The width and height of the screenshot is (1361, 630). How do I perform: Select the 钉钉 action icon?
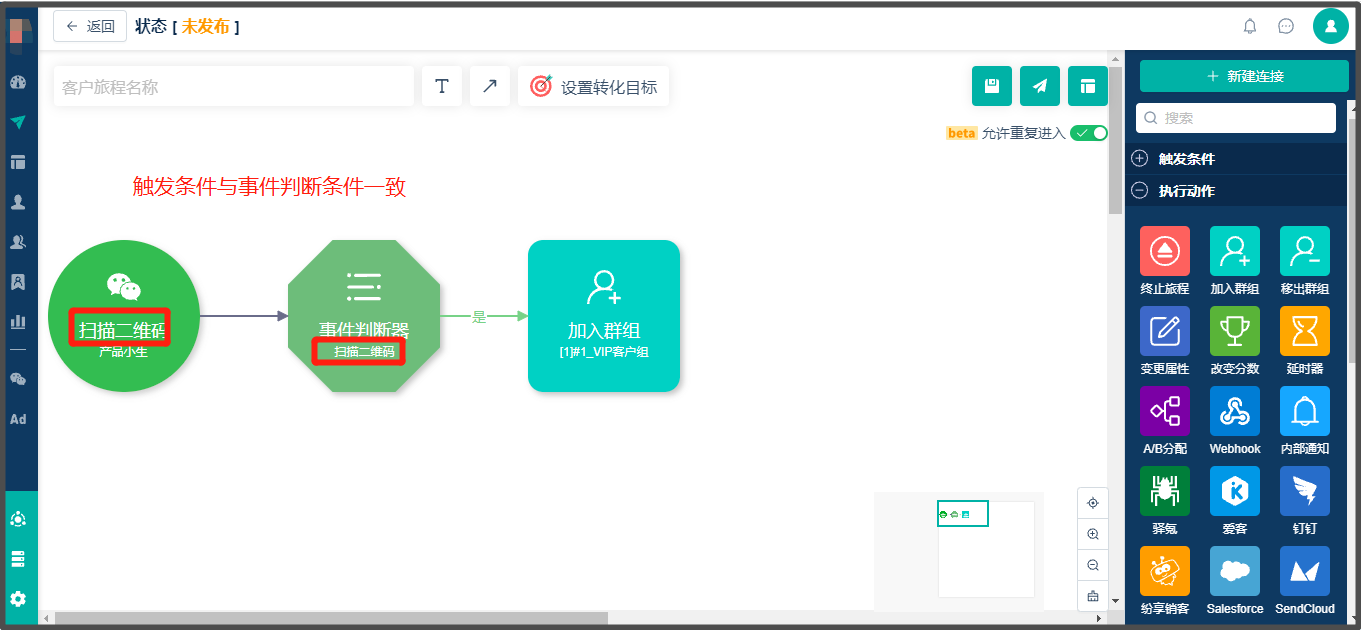[1304, 491]
